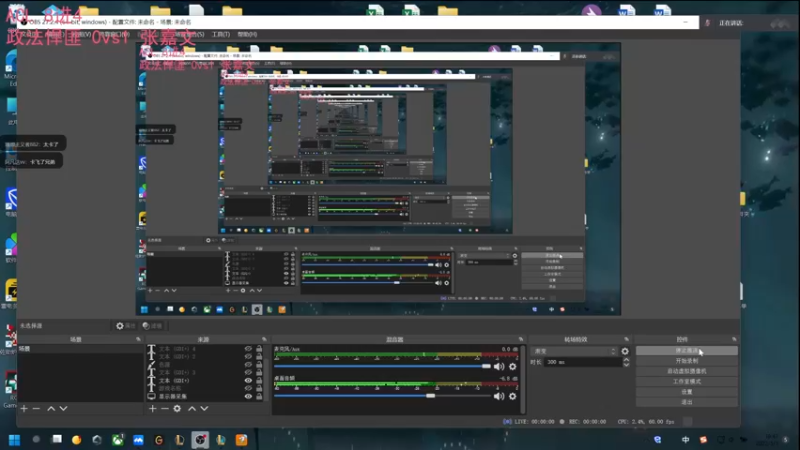
Task: Open Windows Start menu
Action: [x=14, y=440]
